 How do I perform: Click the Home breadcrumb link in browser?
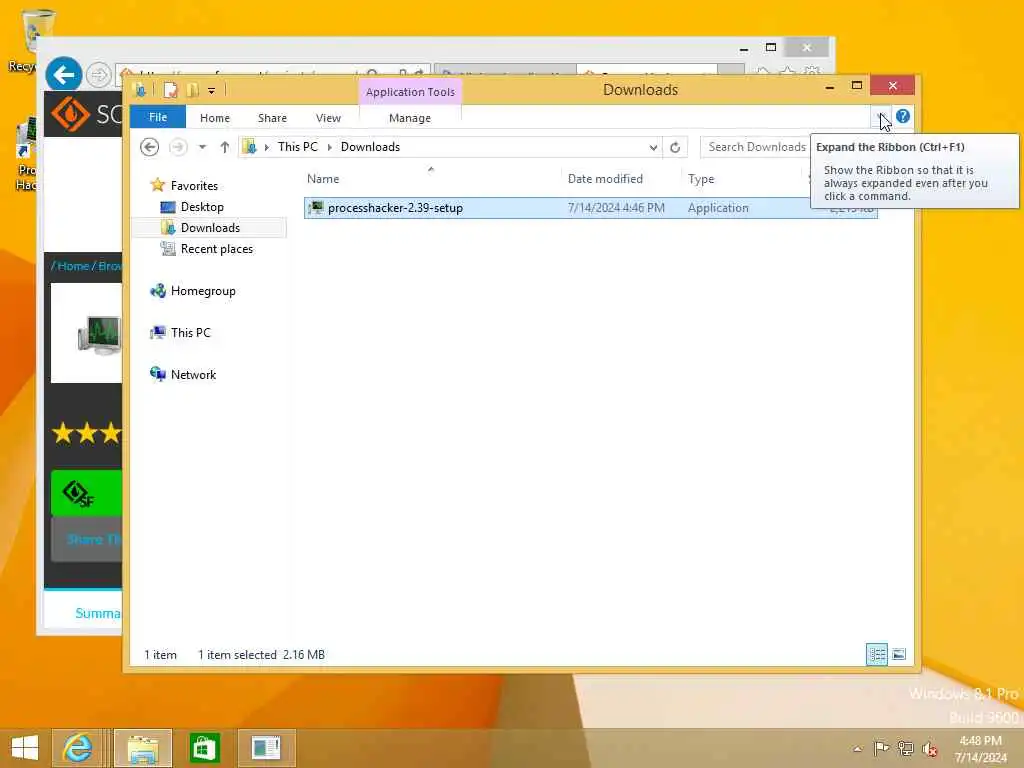[73, 266]
